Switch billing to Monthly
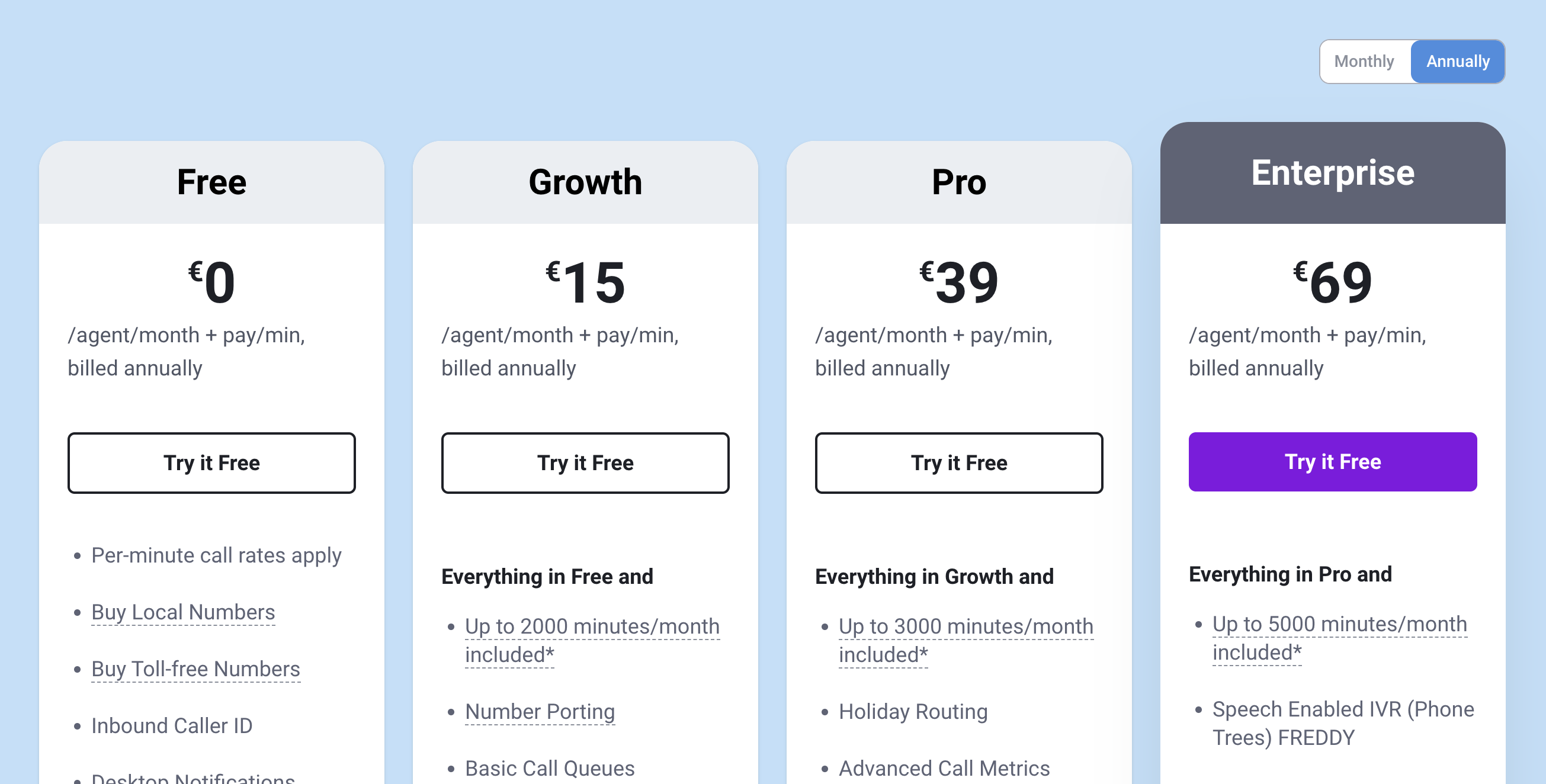This screenshot has height=784, width=1546. click(x=1364, y=60)
